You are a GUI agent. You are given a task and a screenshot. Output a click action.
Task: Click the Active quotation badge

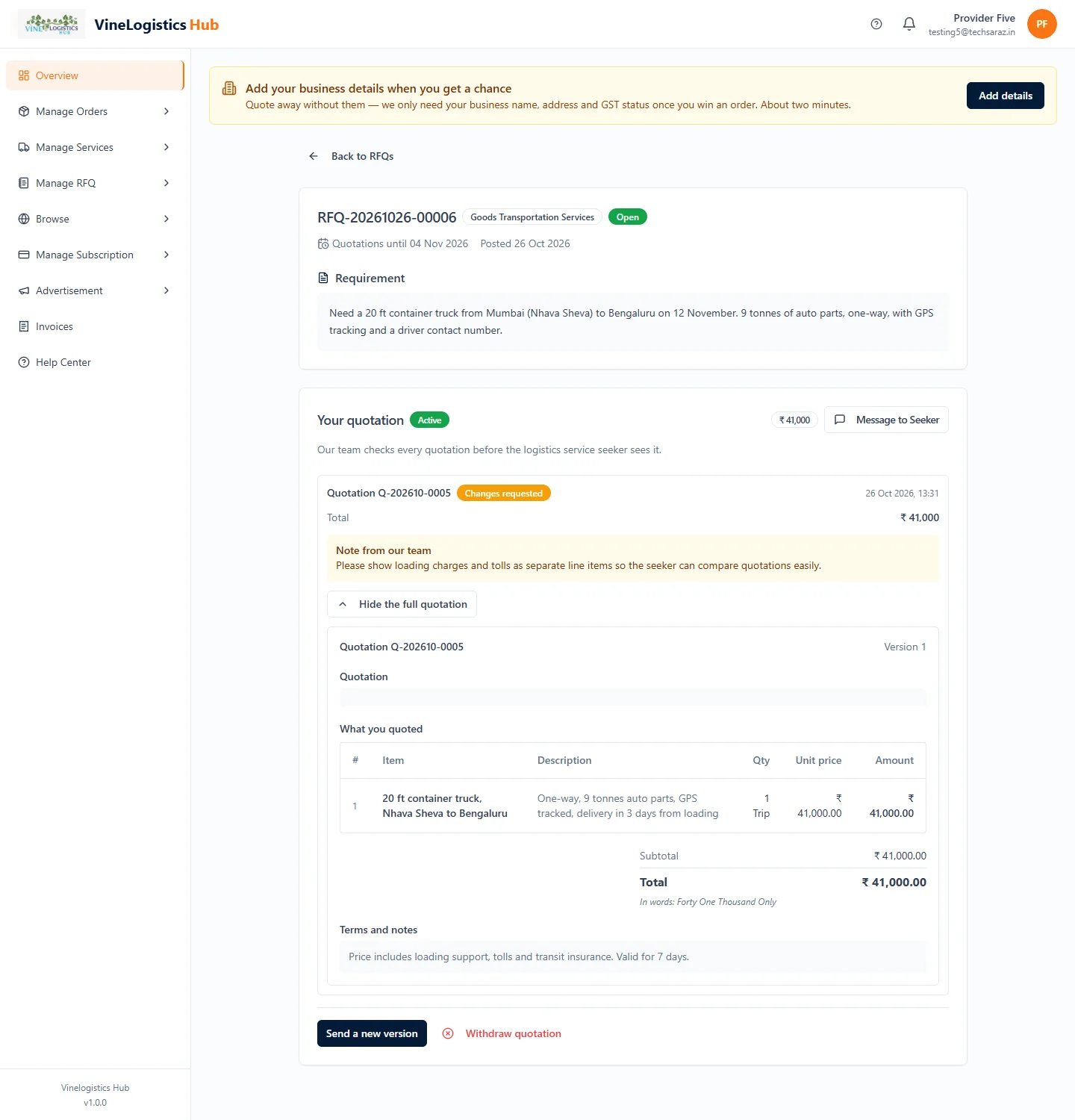click(429, 420)
